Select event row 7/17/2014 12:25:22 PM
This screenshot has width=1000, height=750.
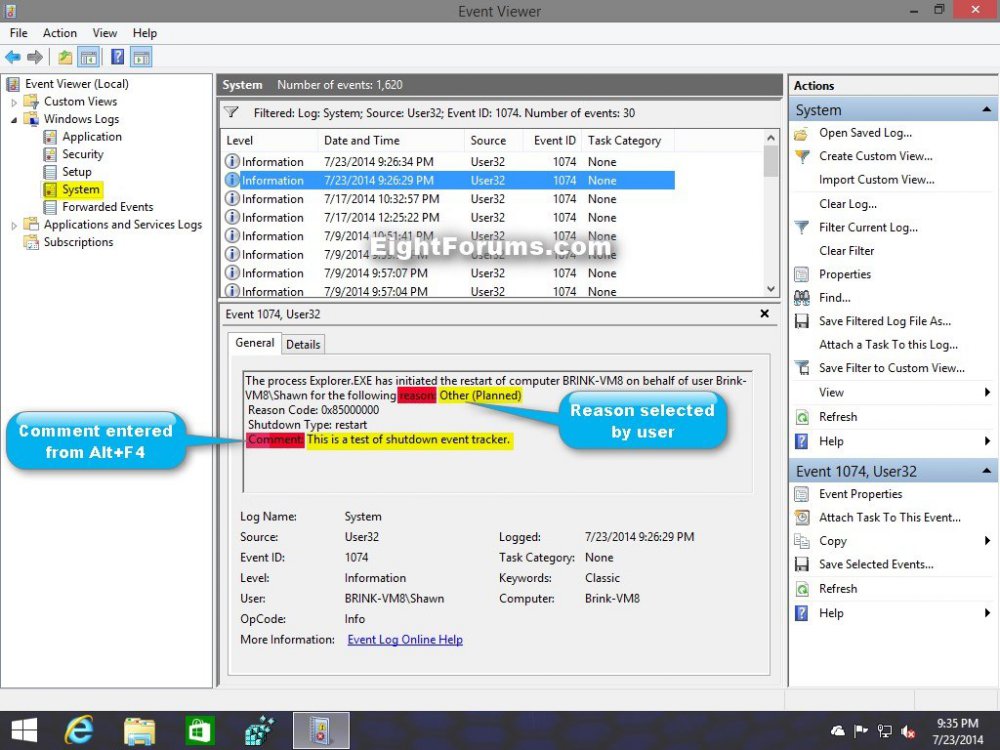(x=448, y=217)
